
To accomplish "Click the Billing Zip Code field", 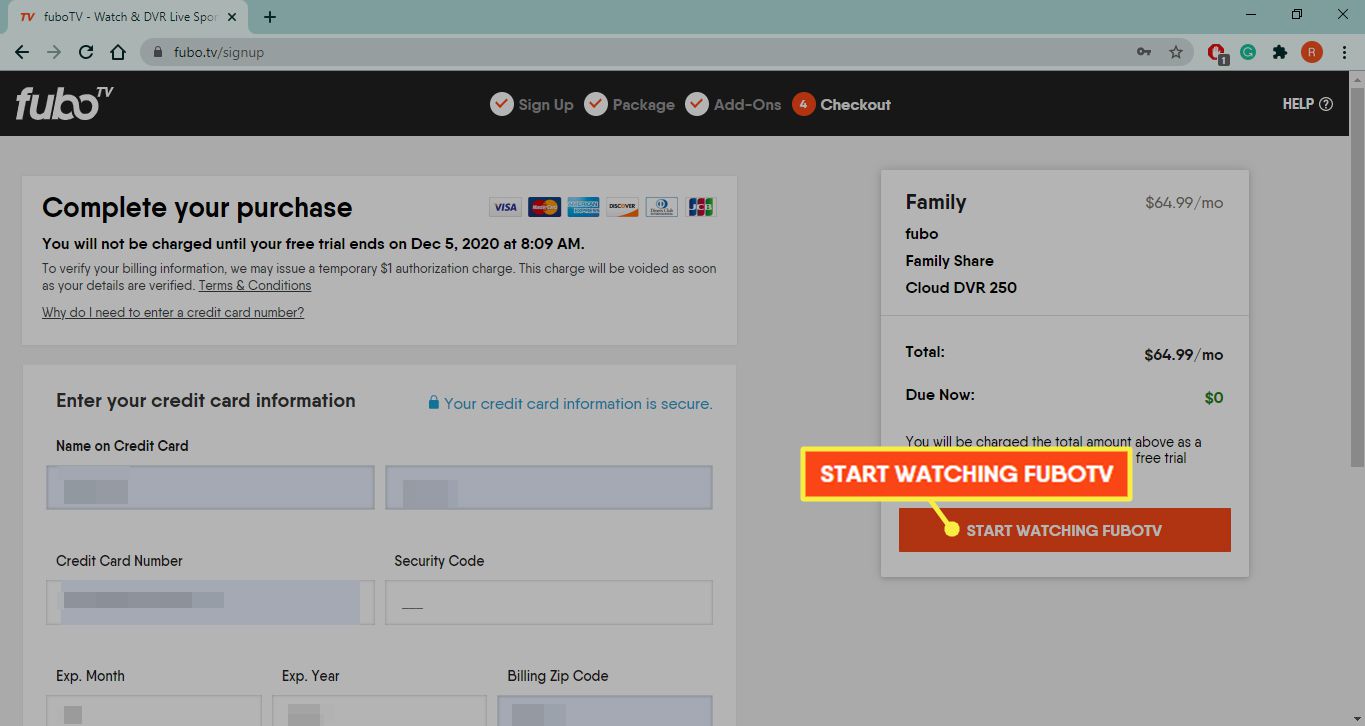I will point(605,711).
